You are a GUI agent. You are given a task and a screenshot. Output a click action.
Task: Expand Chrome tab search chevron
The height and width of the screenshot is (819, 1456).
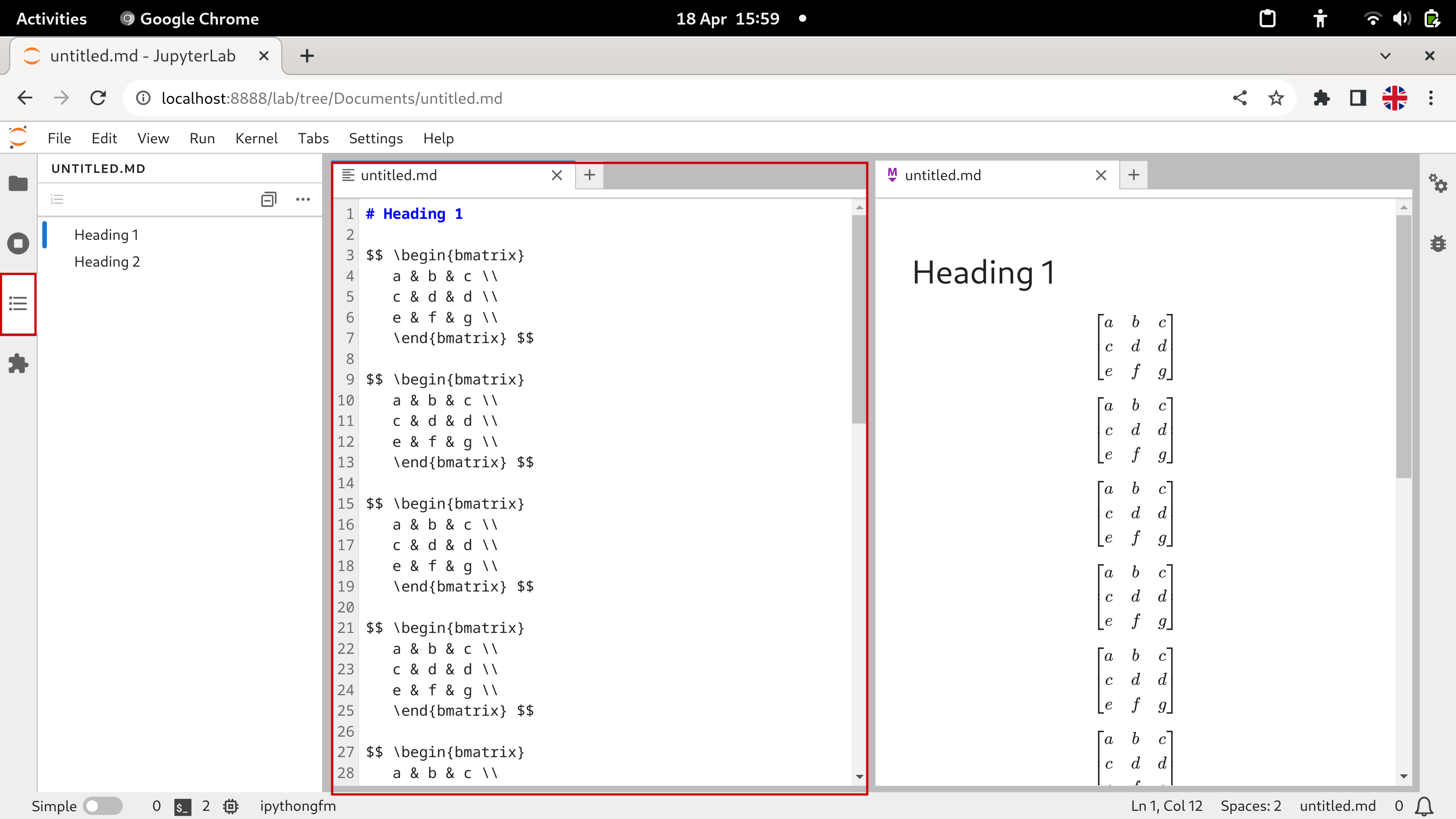coord(1385,56)
